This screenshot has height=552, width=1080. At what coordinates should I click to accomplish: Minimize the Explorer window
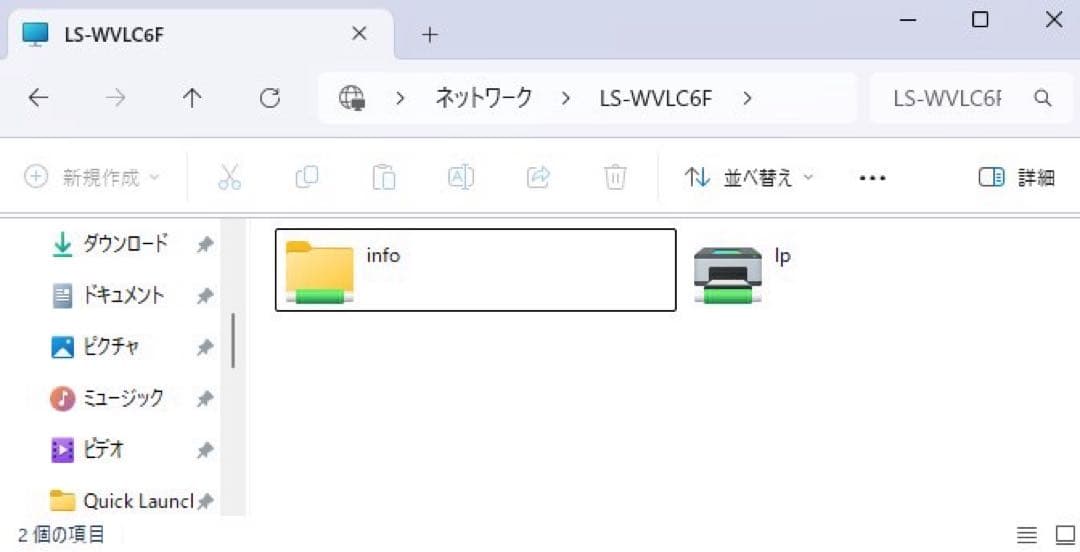point(908,20)
